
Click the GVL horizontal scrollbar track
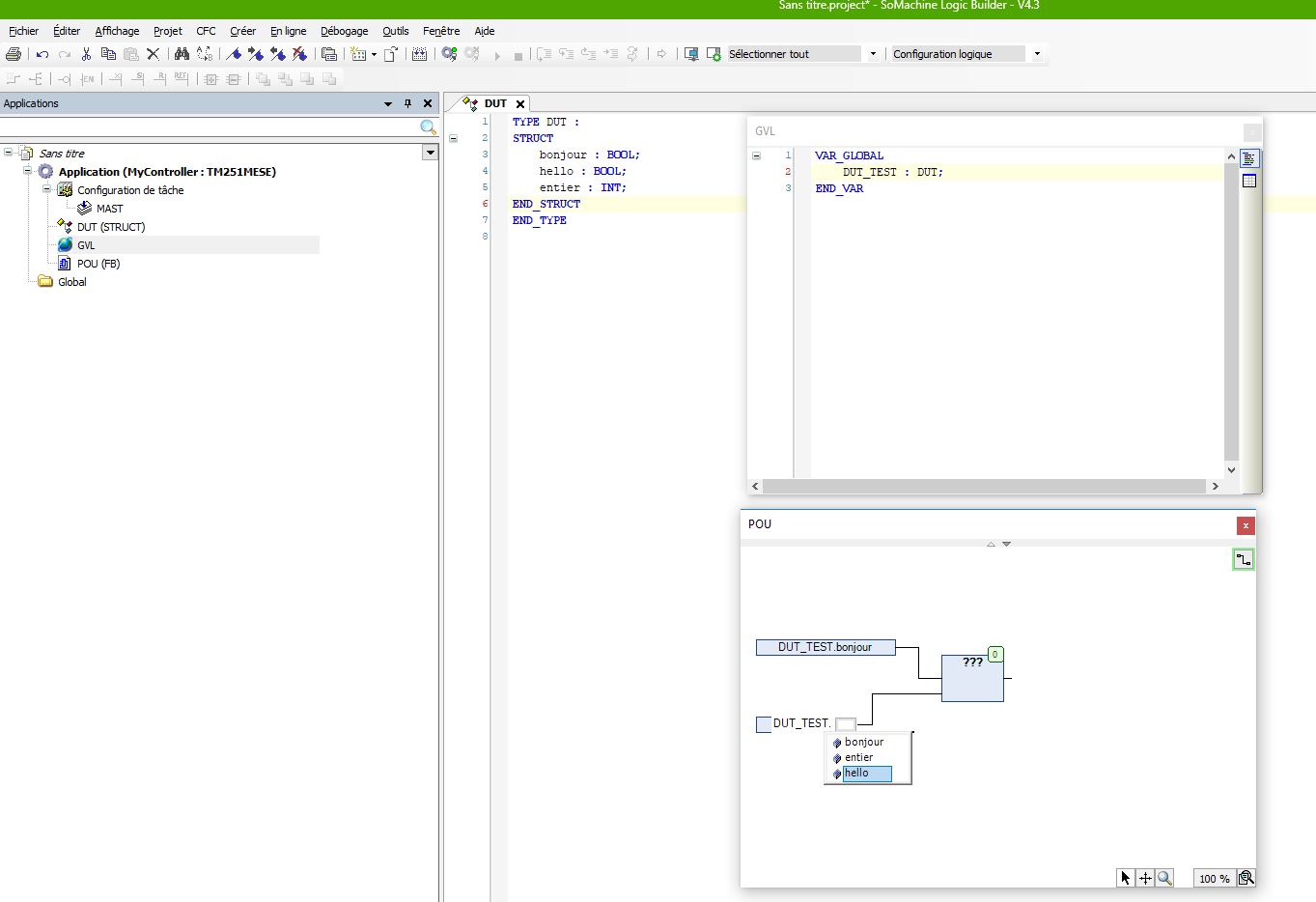tap(983, 486)
